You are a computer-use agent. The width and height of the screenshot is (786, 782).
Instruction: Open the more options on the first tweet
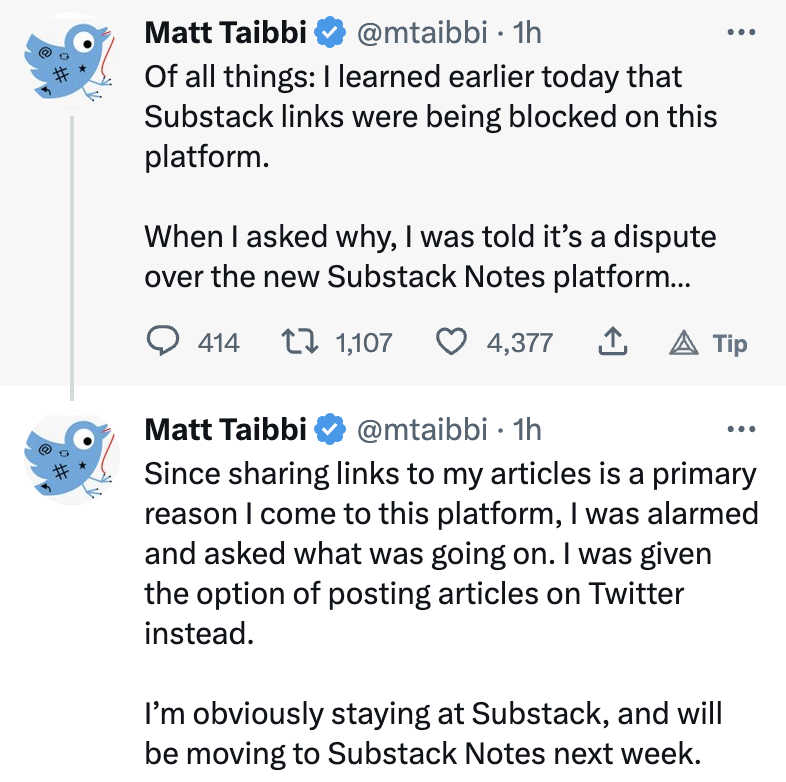(741, 32)
